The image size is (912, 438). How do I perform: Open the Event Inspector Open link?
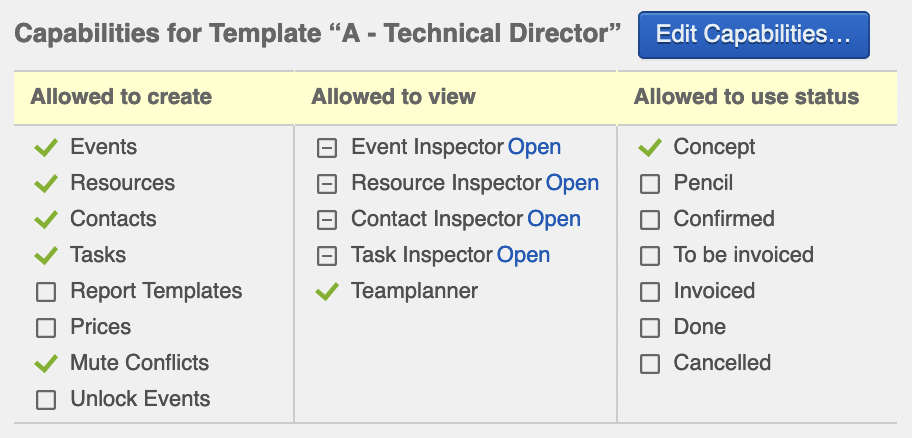pyautogui.click(x=534, y=147)
